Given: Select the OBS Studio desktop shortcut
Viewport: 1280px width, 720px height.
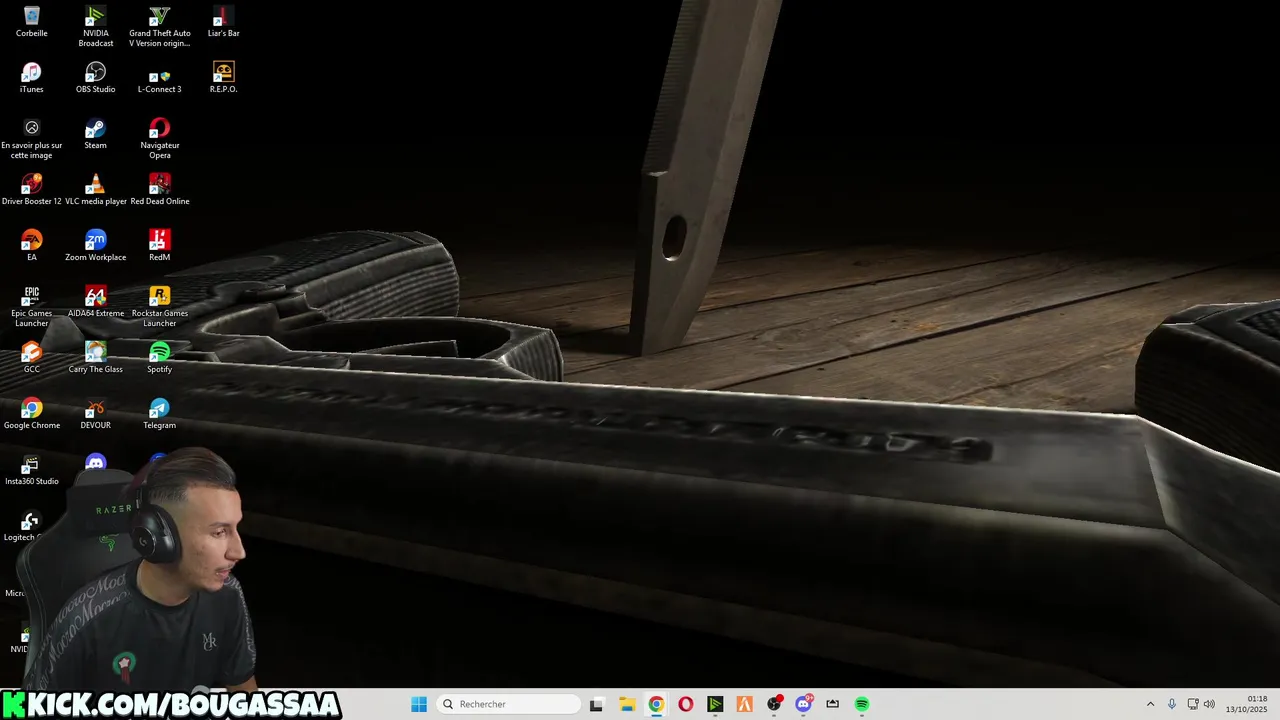Looking at the screenshot, I should click(x=96, y=77).
